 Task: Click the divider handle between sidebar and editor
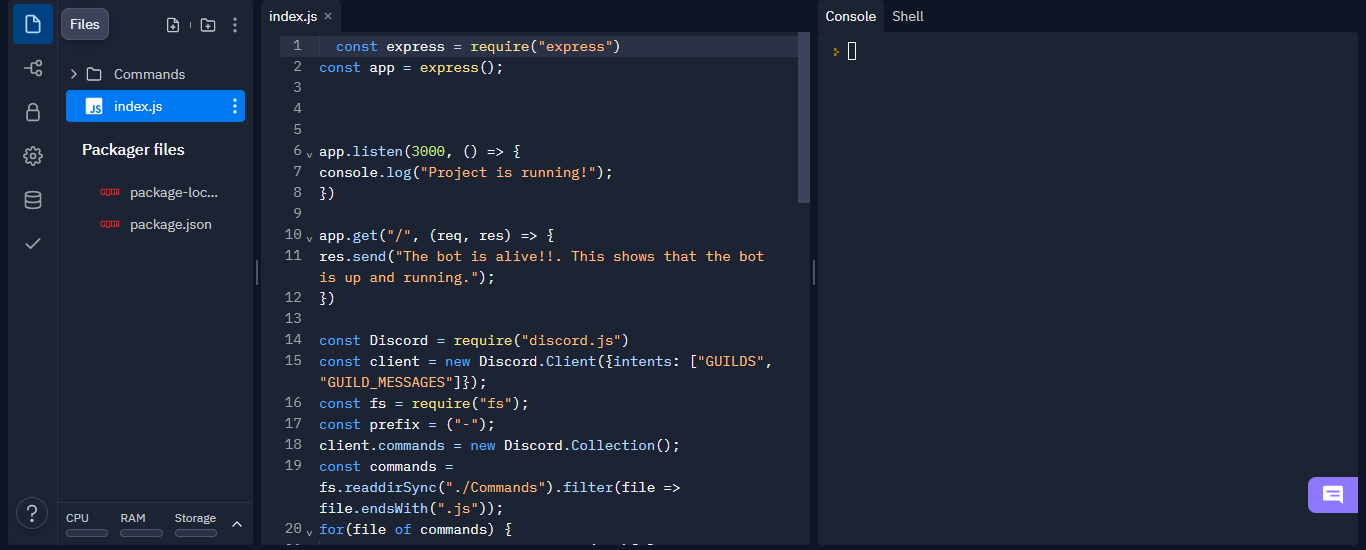point(257,272)
